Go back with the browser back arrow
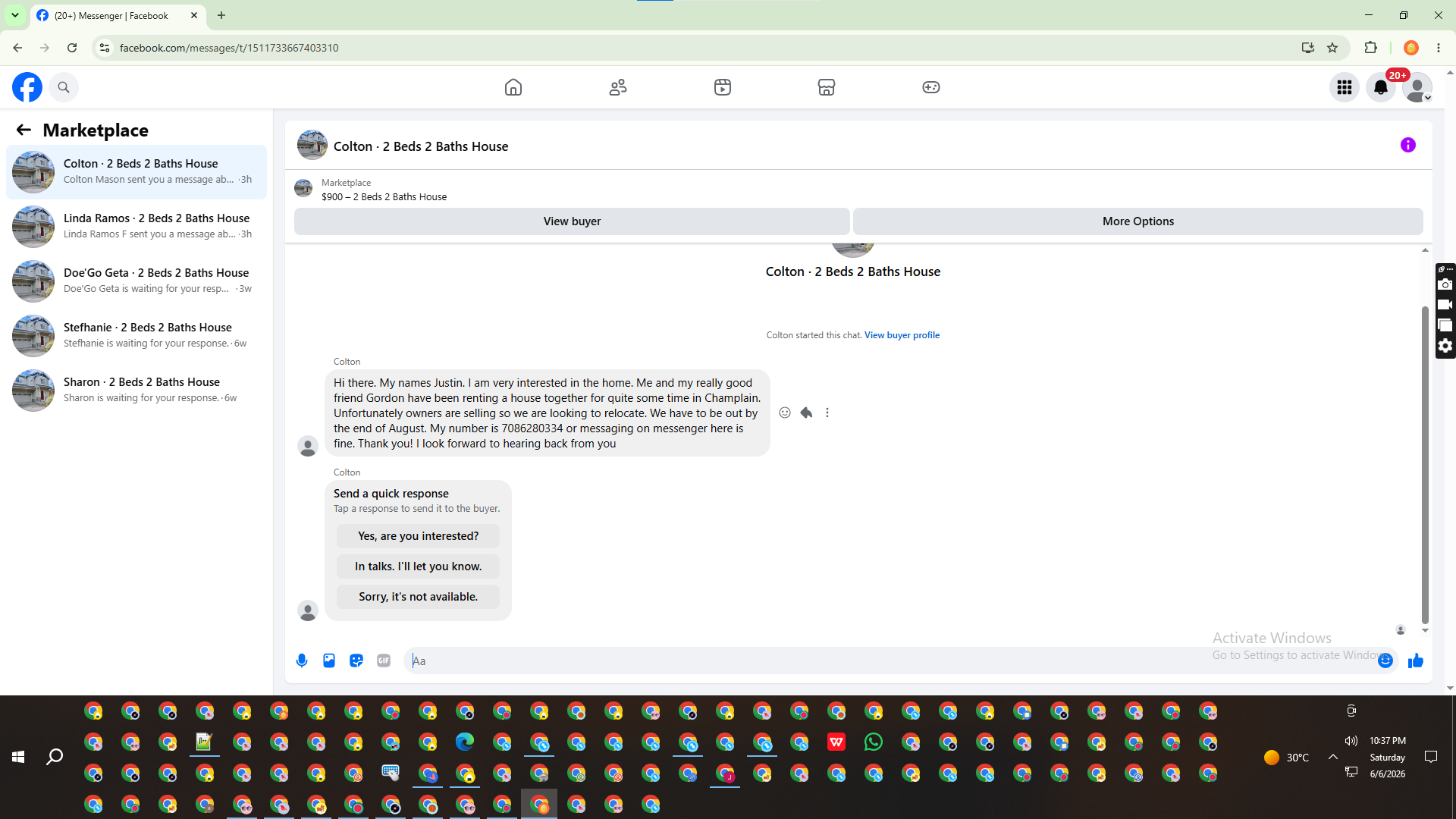The width and height of the screenshot is (1456, 819). (x=17, y=48)
